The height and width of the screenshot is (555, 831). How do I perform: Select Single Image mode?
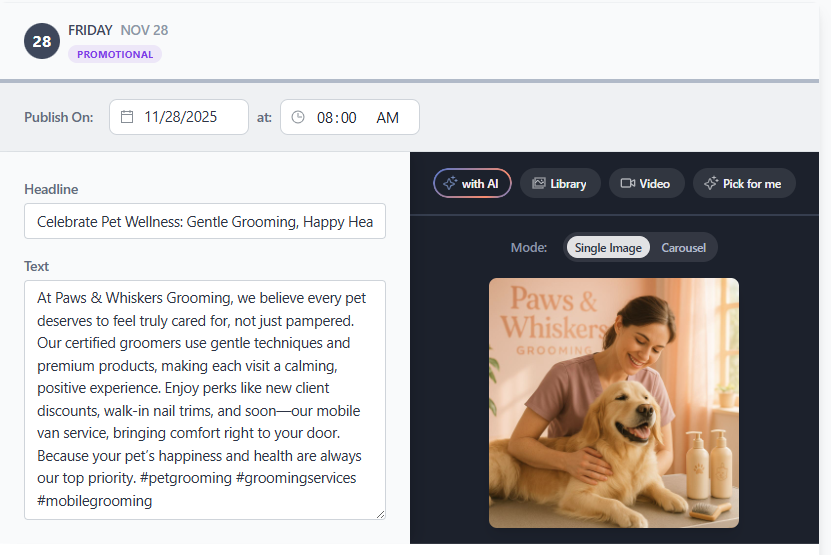pyautogui.click(x=608, y=248)
